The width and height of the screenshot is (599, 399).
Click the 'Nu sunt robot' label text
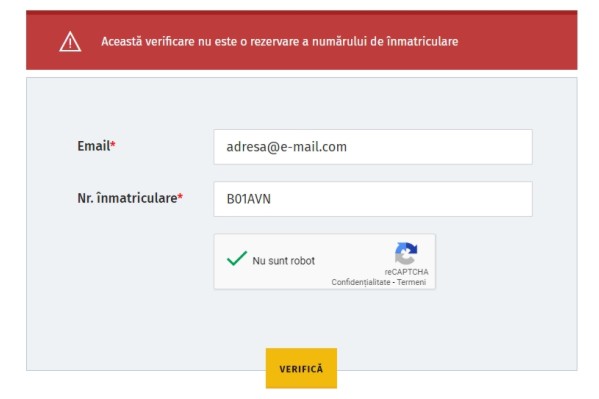pyautogui.click(x=283, y=261)
